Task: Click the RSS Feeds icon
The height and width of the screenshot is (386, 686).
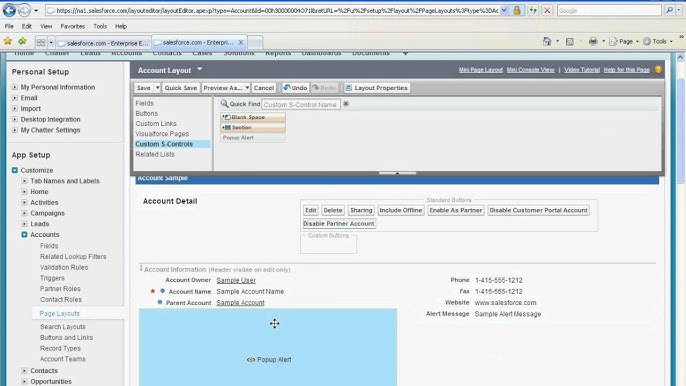Action: (570, 42)
